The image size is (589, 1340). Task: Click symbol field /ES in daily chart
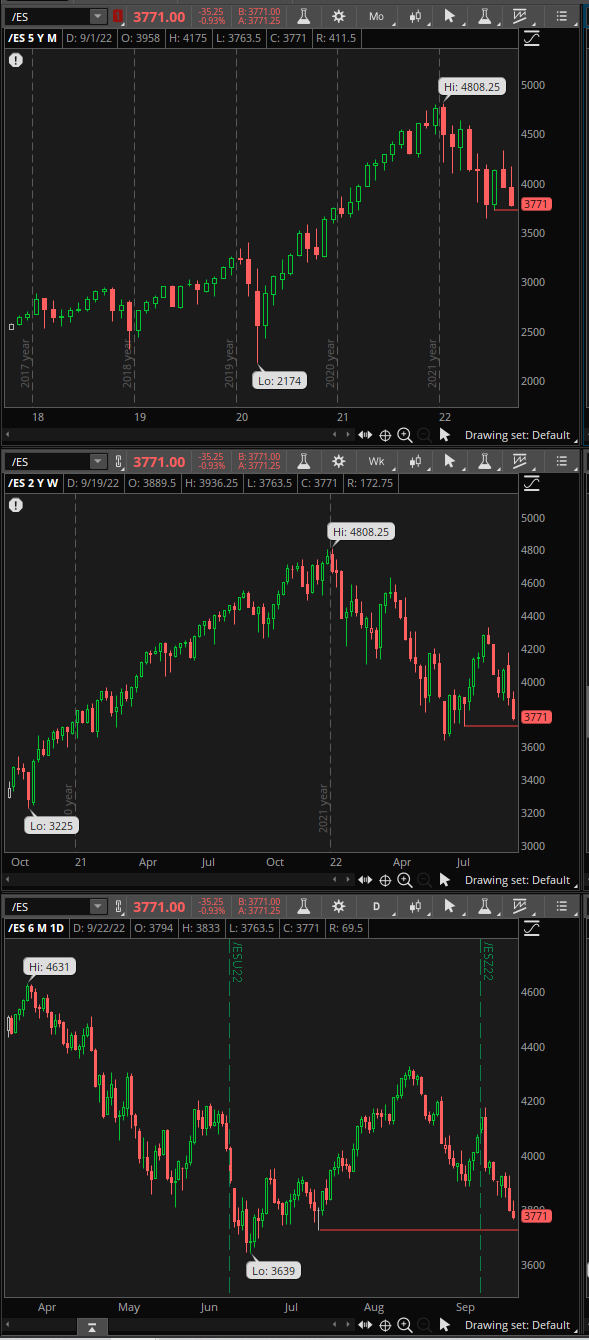tap(47, 906)
